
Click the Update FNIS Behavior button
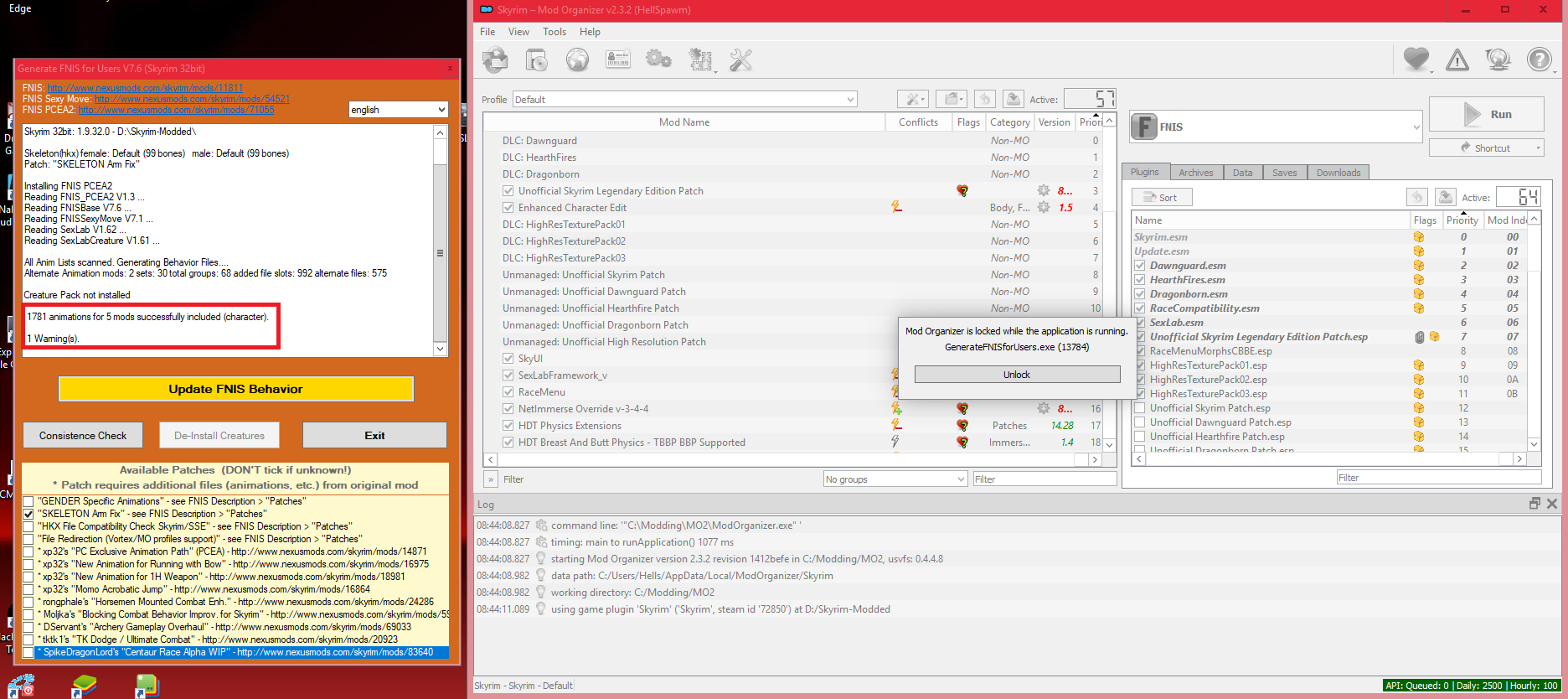pyautogui.click(x=235, y=389)
